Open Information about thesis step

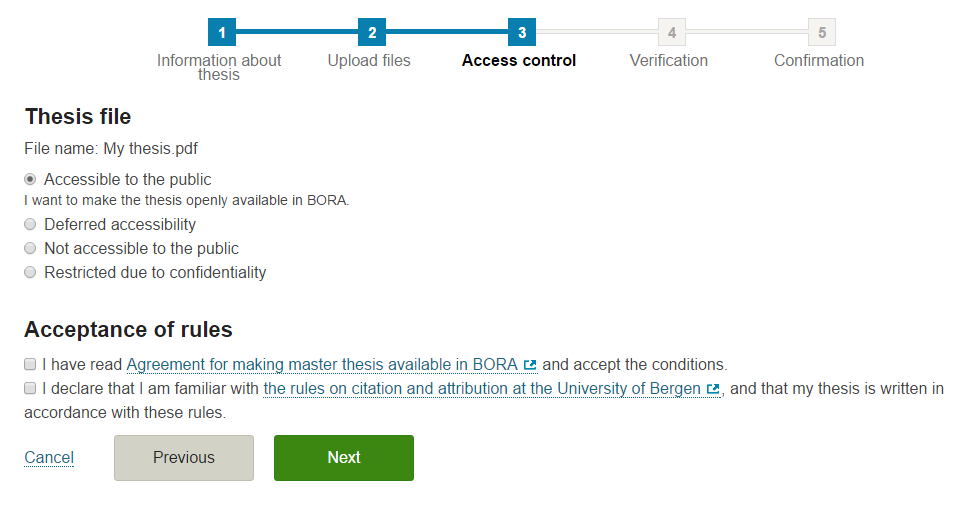click(x=219, y=67)
